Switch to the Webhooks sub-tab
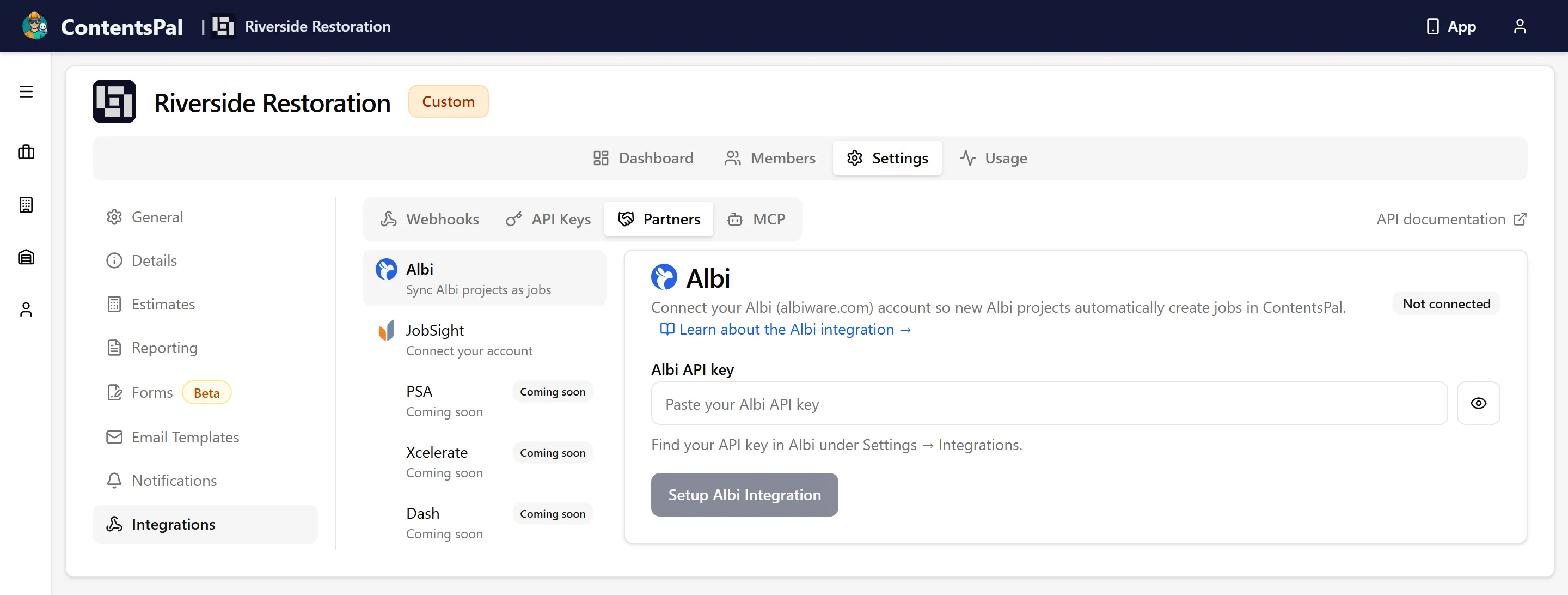 pyautogui.click(x=429, y=219)
